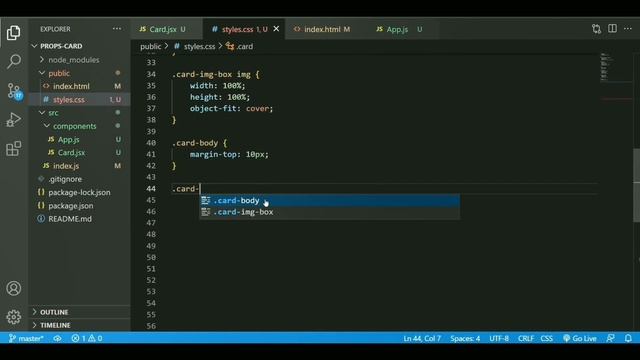Viewport: 640px width, 360px height.
Task: Open README.md in the file tree
Action: coord(80,219)
